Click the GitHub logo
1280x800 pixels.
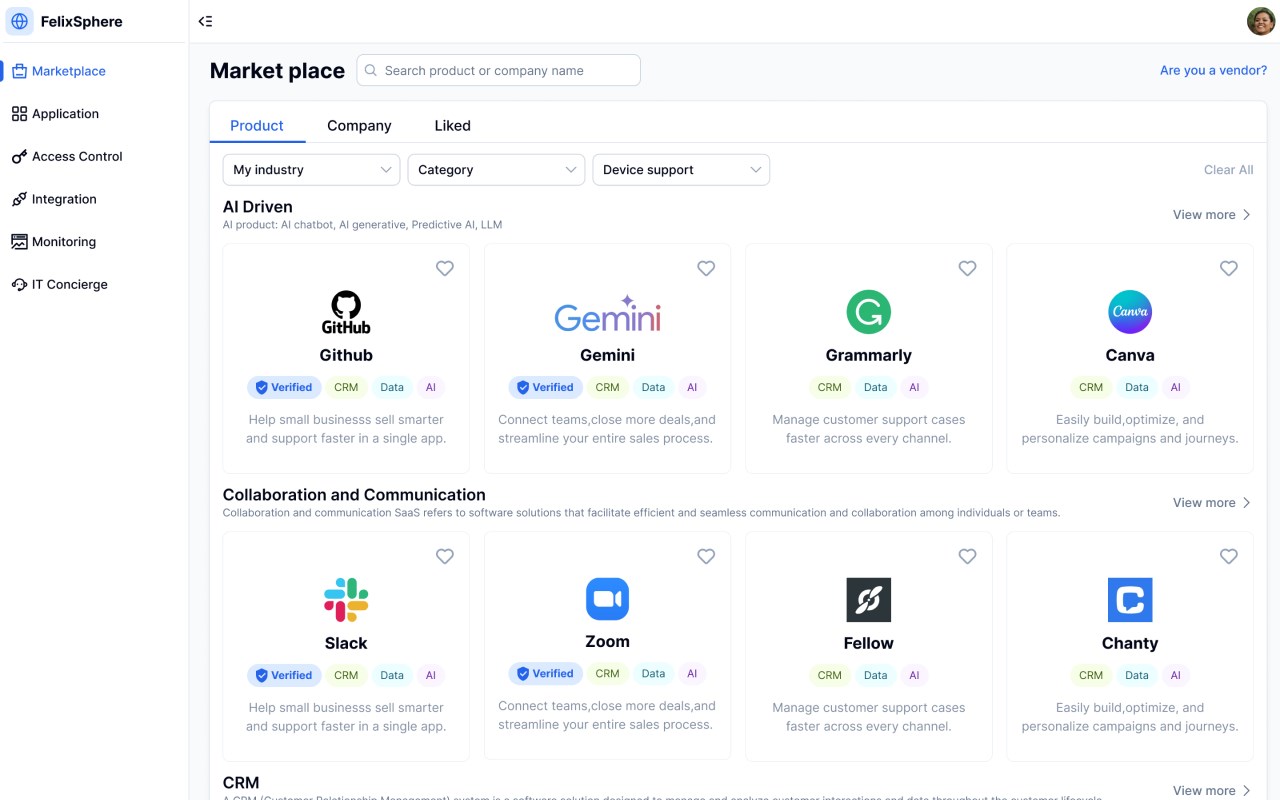tap(346, 312)
